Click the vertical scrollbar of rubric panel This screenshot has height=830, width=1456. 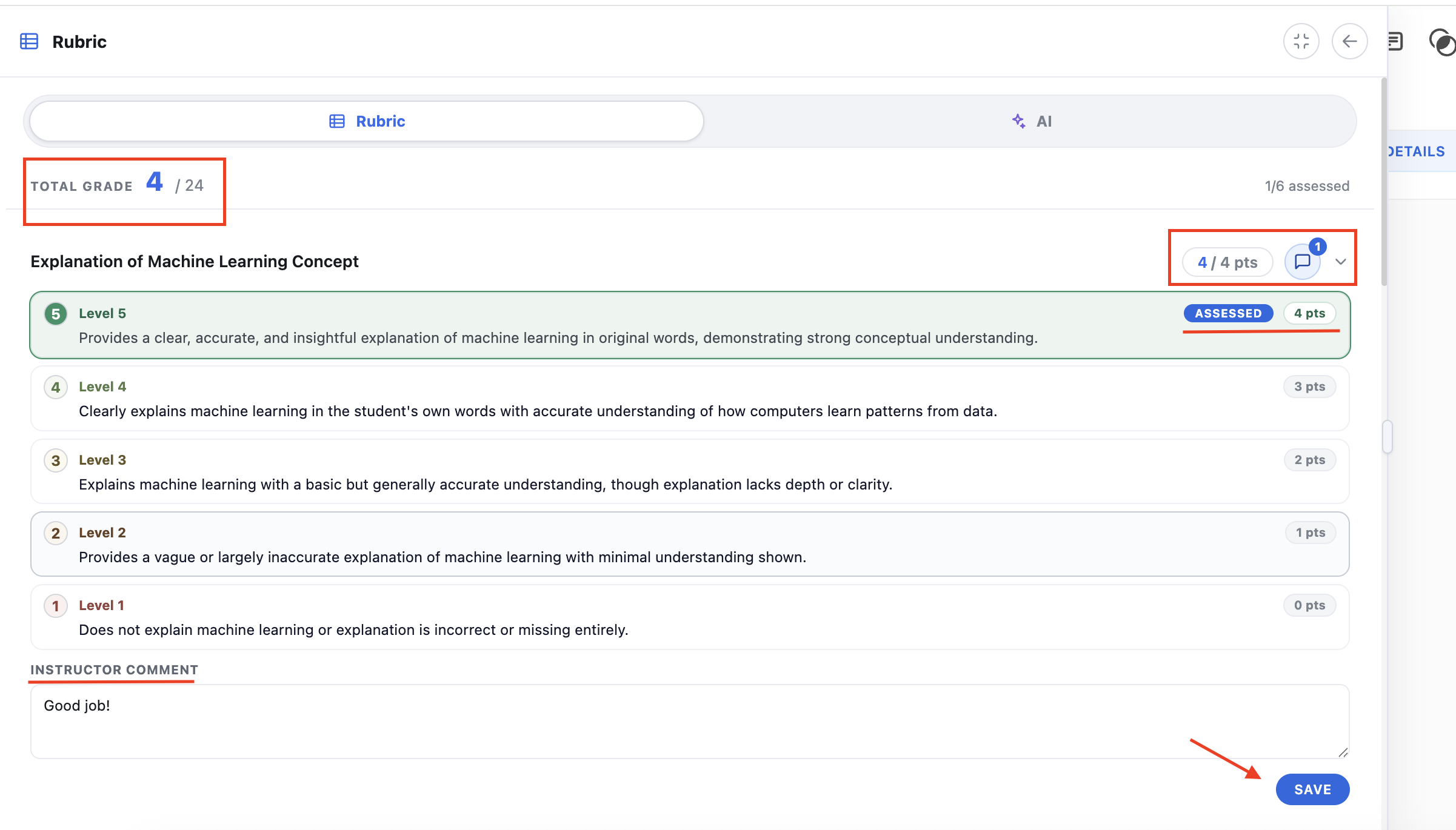tap(1384, 182)
